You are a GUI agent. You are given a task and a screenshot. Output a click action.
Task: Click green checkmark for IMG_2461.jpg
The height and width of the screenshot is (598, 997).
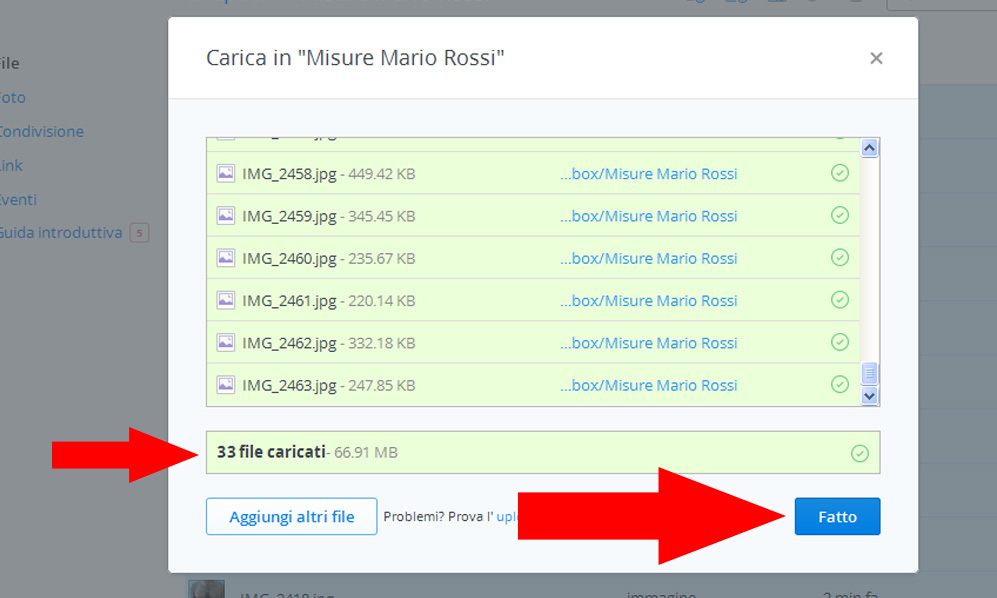(840, 300)
